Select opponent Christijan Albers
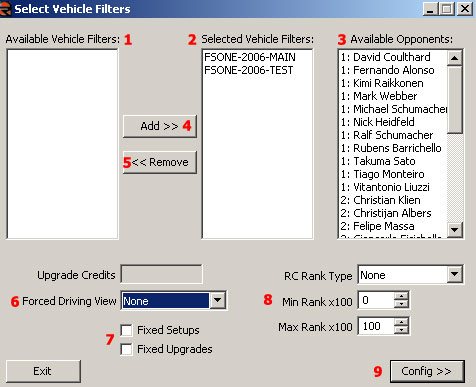 [x=386, y=213]
